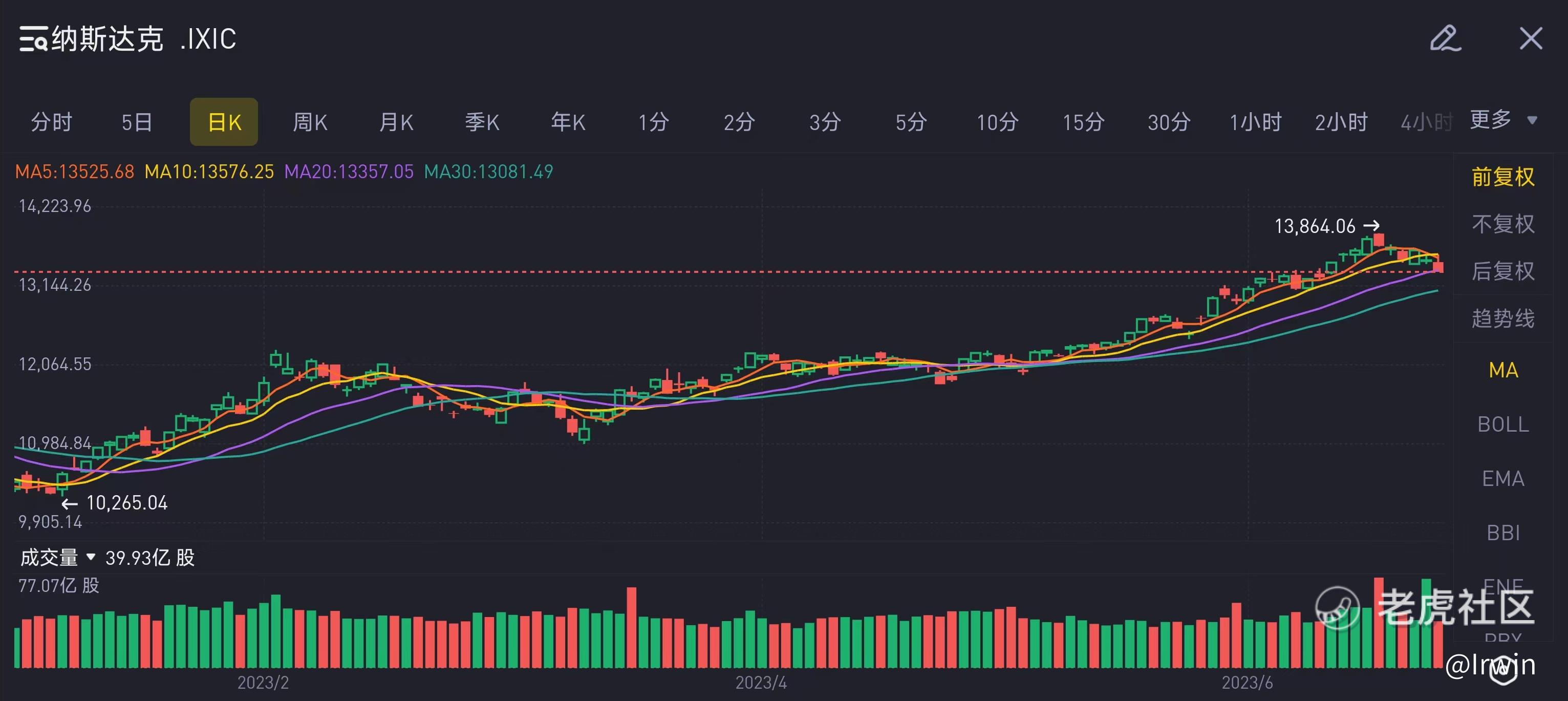1568x701 pixels.
Task: Expand the 更多 more periods dropdown
Action: (x=1503, y=119)
